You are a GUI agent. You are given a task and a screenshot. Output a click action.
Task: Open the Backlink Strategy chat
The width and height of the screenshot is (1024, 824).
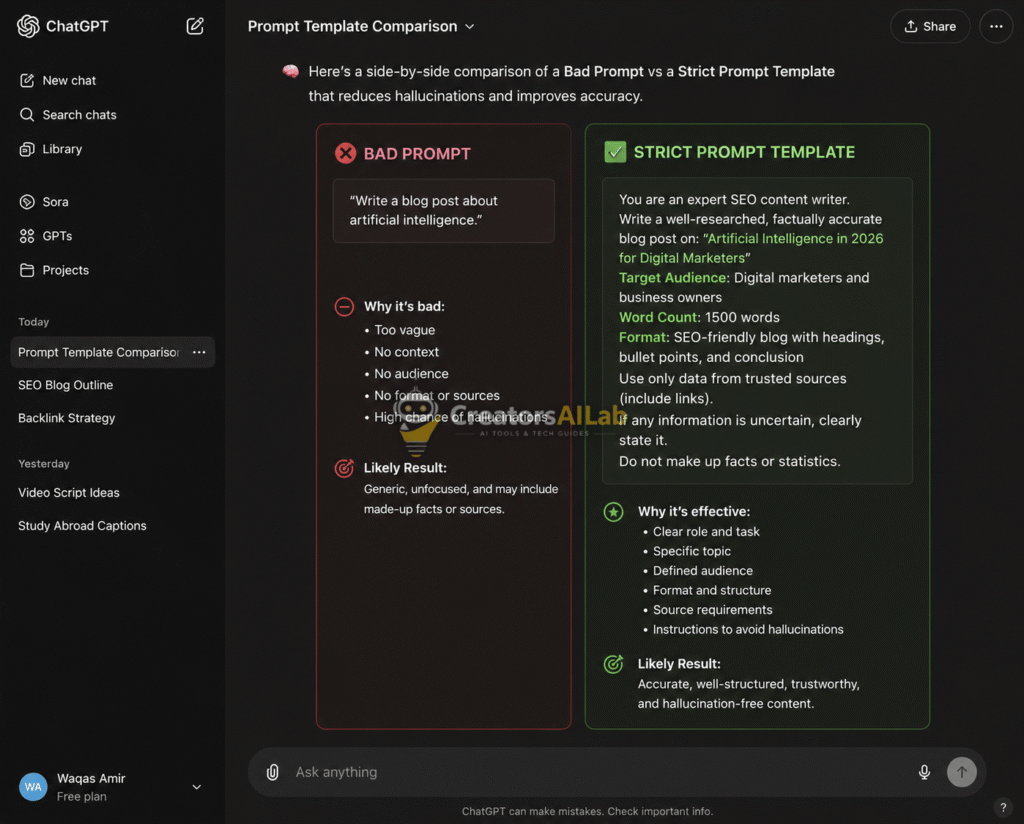tap(67, 419)
